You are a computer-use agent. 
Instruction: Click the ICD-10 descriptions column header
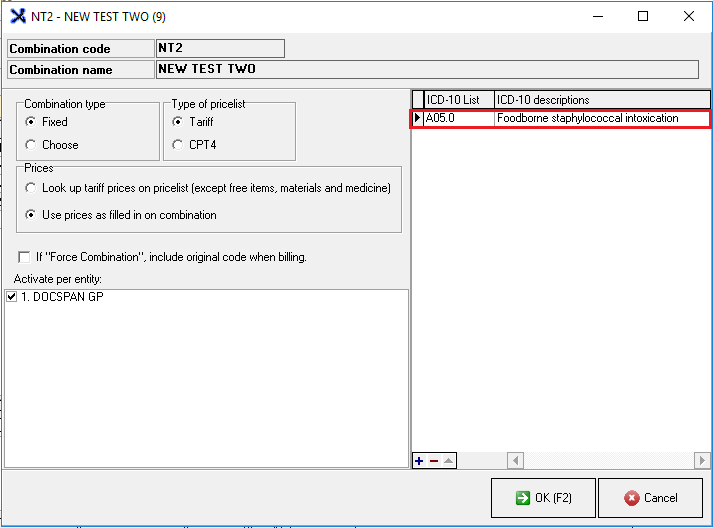coord(602,100)
